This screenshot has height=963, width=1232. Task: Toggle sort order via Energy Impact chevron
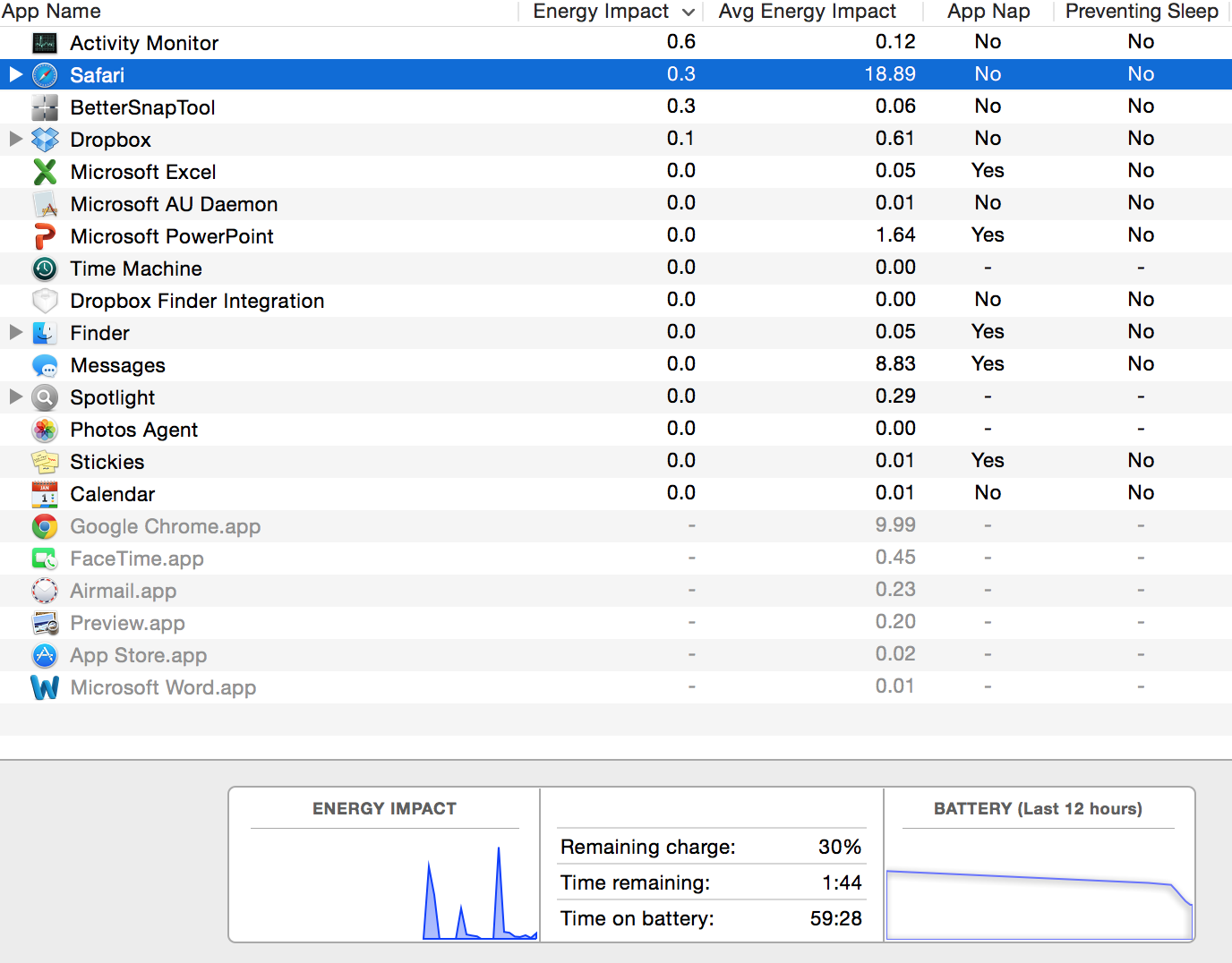(688, 12)
